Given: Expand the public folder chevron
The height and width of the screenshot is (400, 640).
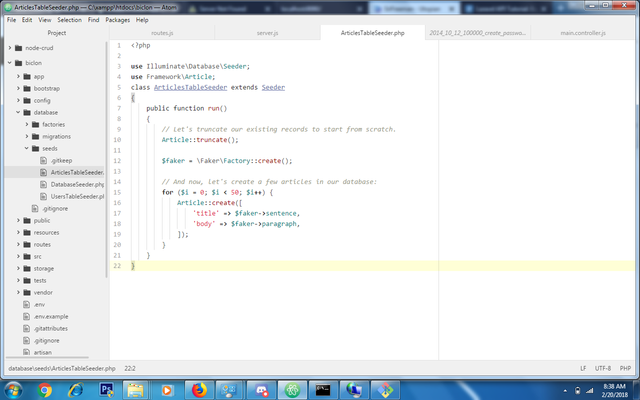Looking at the screenshot, I should coord(18,220).
